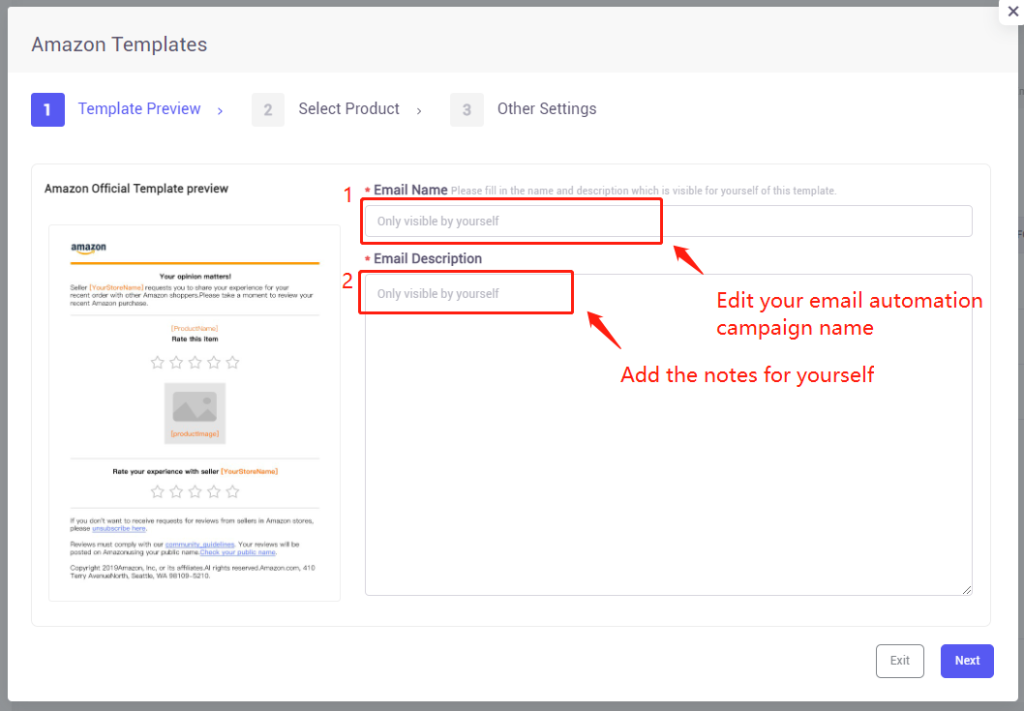The width and height of the screenshot is (1024, 711).
Task: Click the chevron after Select Product
Action: [419, 111]
